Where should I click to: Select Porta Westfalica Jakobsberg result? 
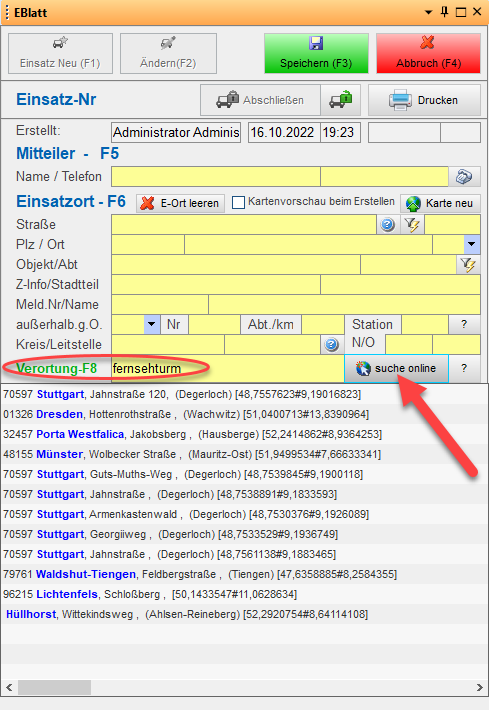[x=192, y=434]
